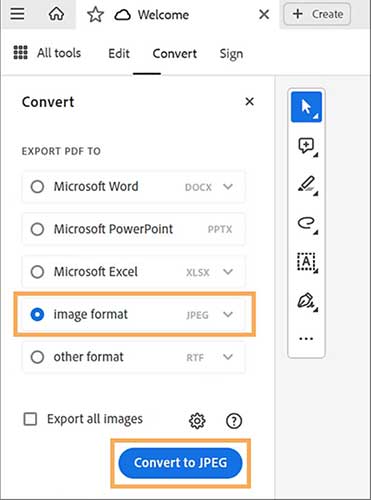The height and width of the screenshot is (500, 371).
Task: Switch to the Convert tab
Action: click(174, 53)
